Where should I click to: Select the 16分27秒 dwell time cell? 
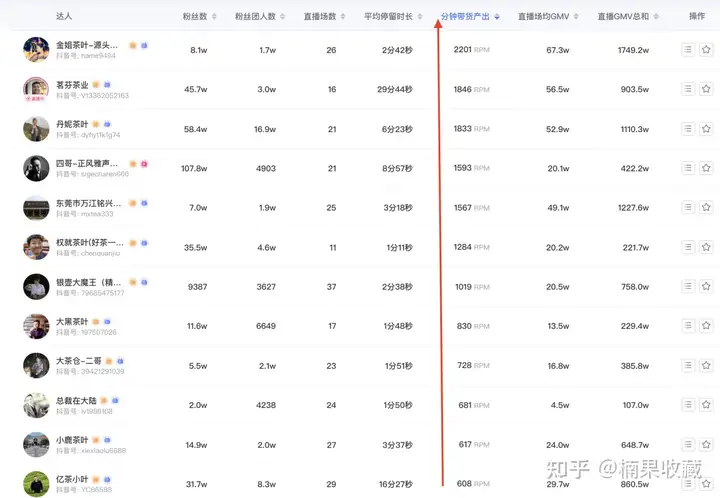point(396,484)
